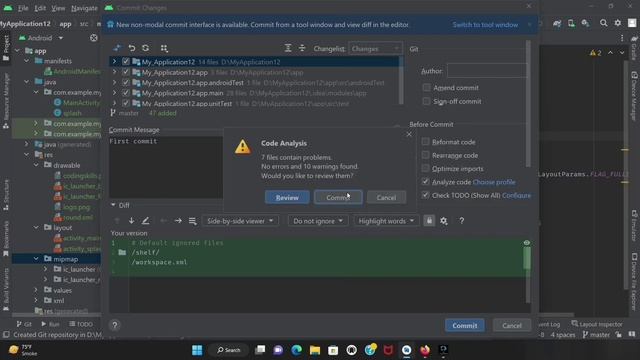Expand My_Application12 changes node
Viewport: 640px width, 360px height.
(x=114, y=62)
